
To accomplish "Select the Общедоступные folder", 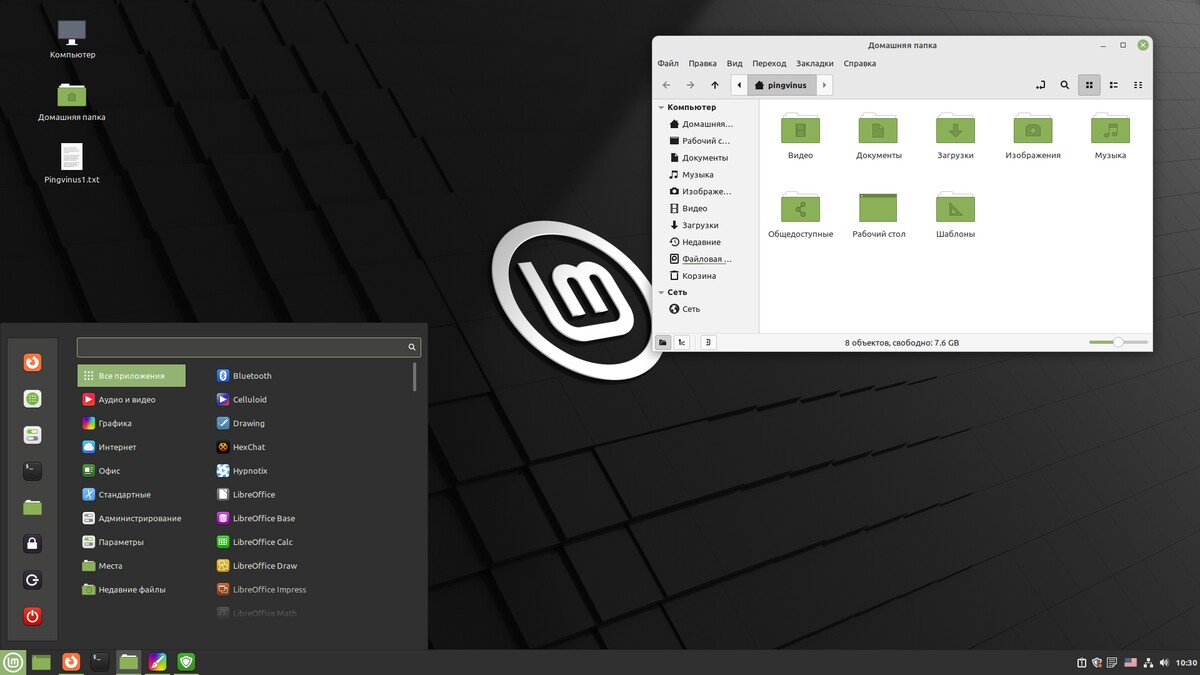I will [x=800, y=215].
